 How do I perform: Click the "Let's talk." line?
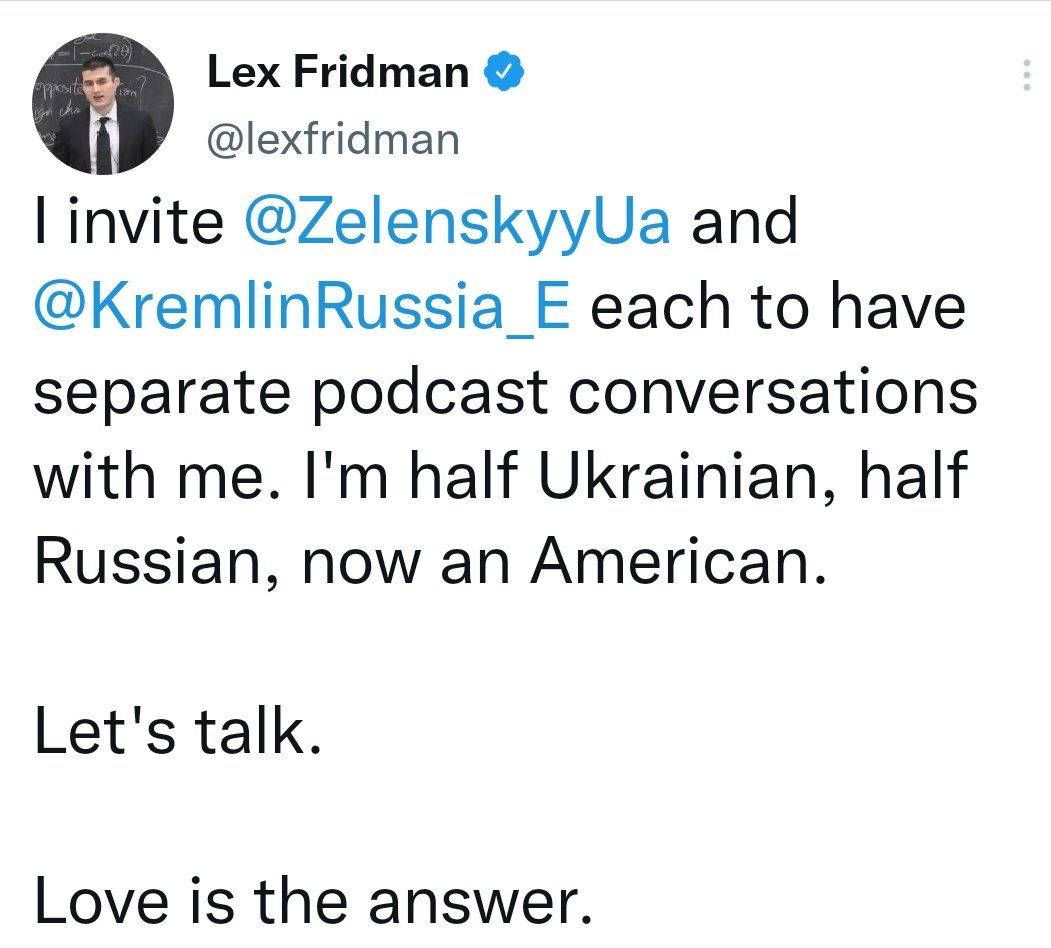[178, 733]
